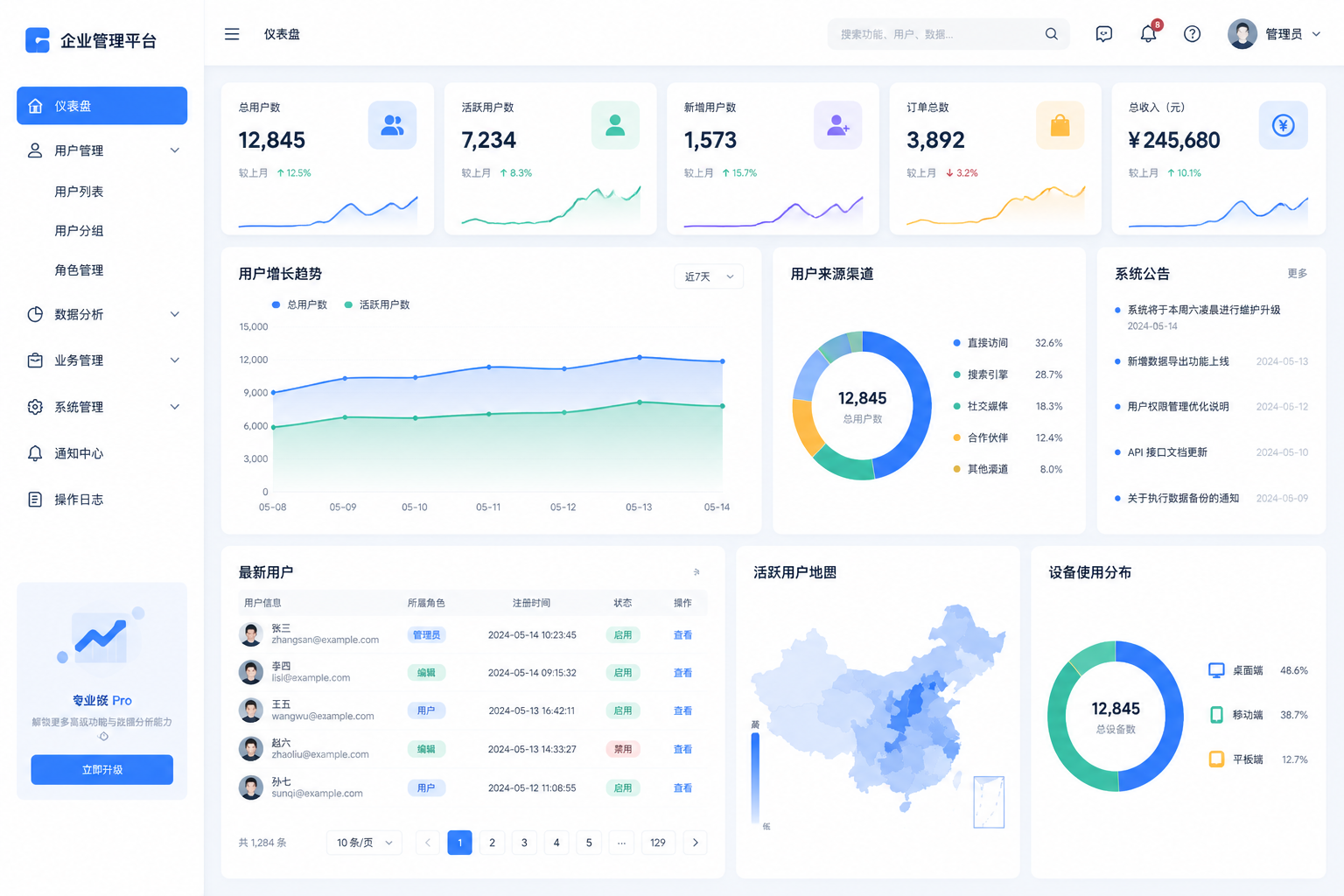Click the help question mark icon
The height and width of the screenshot is (896, 1344).
1192,34
